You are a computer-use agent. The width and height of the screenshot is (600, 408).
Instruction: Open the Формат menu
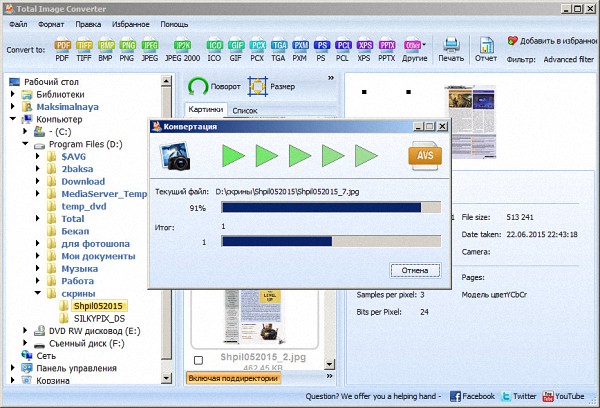52,21
